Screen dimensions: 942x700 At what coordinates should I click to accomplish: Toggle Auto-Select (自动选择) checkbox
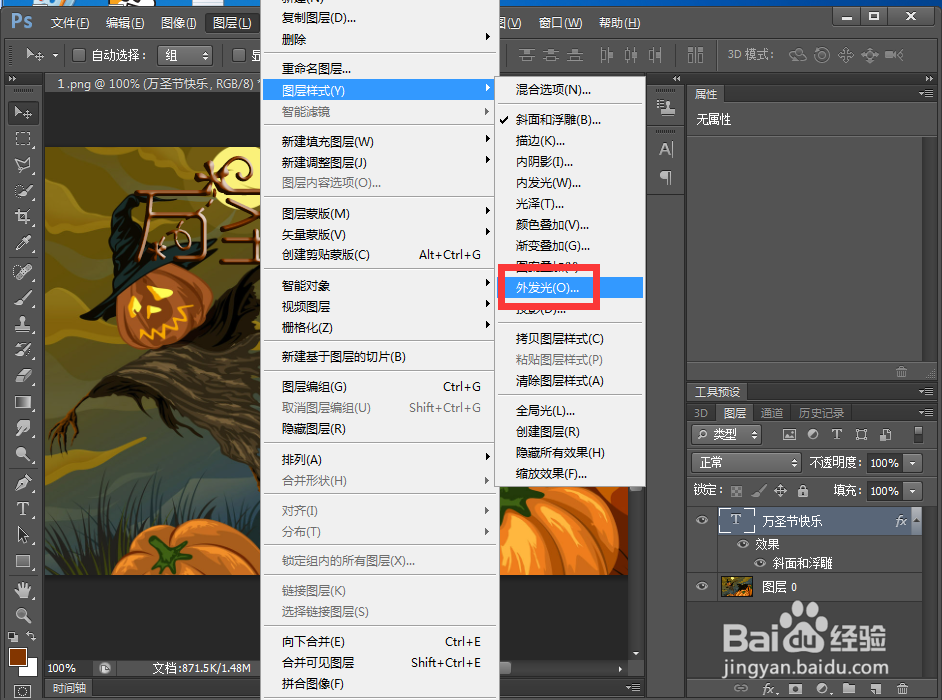[78, 55]
